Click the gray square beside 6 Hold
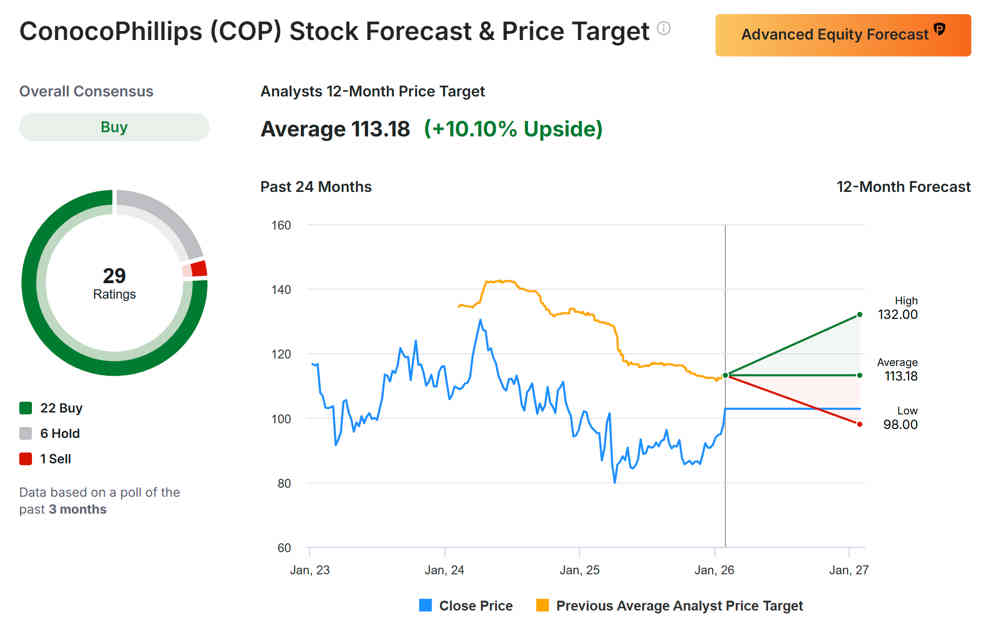 pos(26,434)
